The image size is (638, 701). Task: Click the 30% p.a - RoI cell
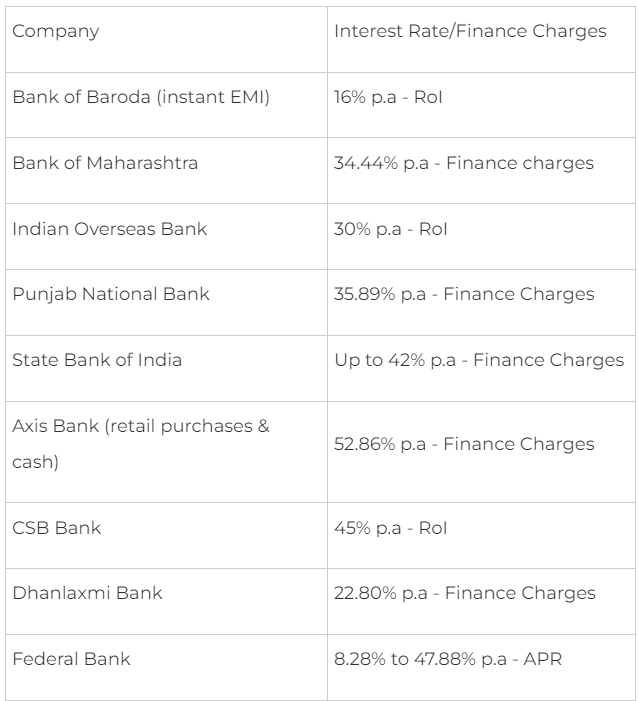point(481,236)
